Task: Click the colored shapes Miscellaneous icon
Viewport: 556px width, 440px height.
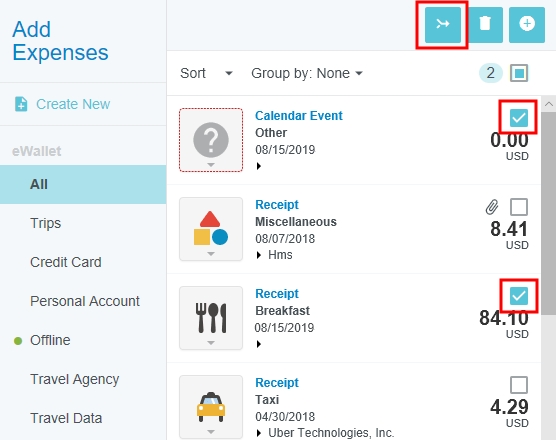Action: point(211,229)
